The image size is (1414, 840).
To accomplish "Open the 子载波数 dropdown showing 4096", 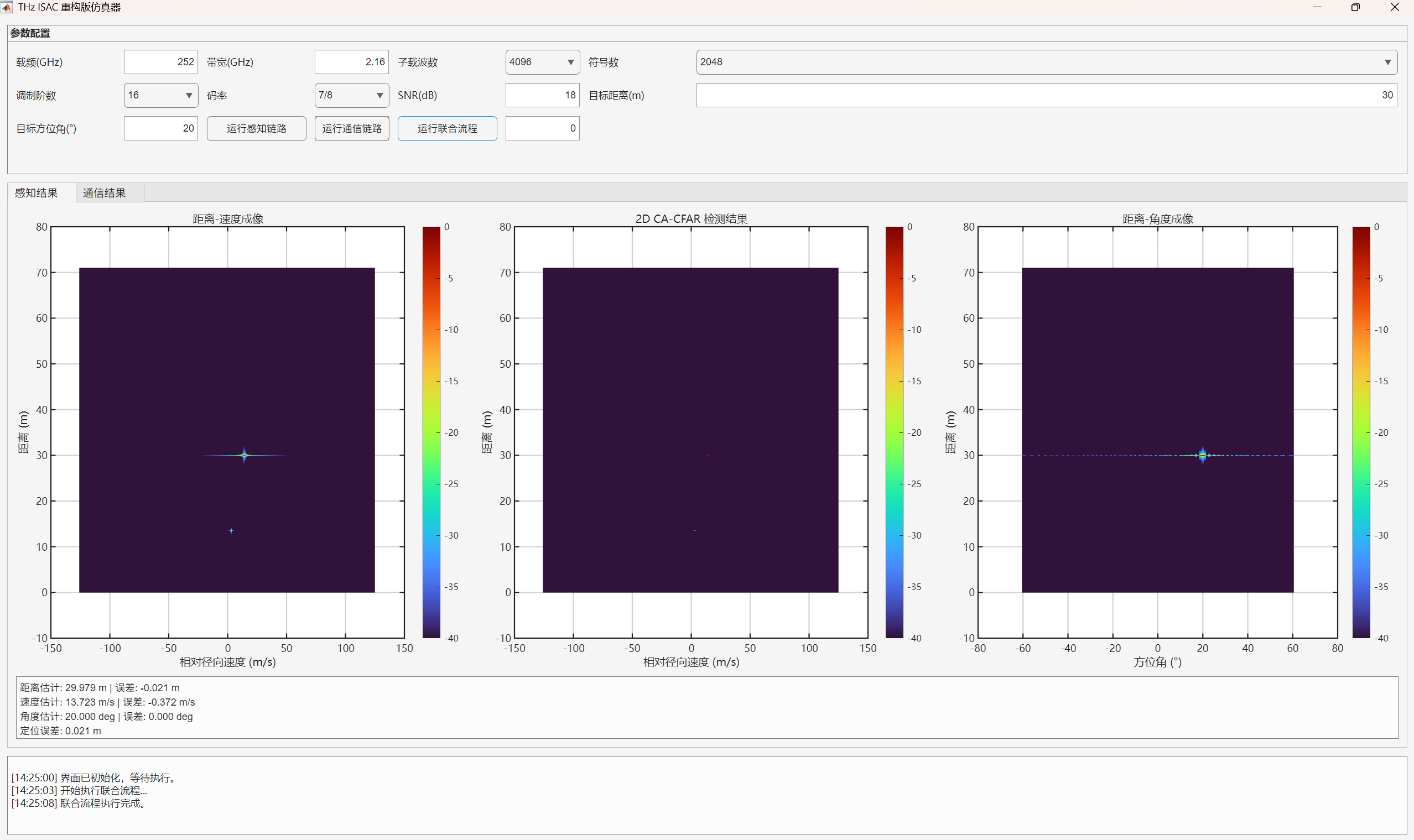I will point(542,62).
